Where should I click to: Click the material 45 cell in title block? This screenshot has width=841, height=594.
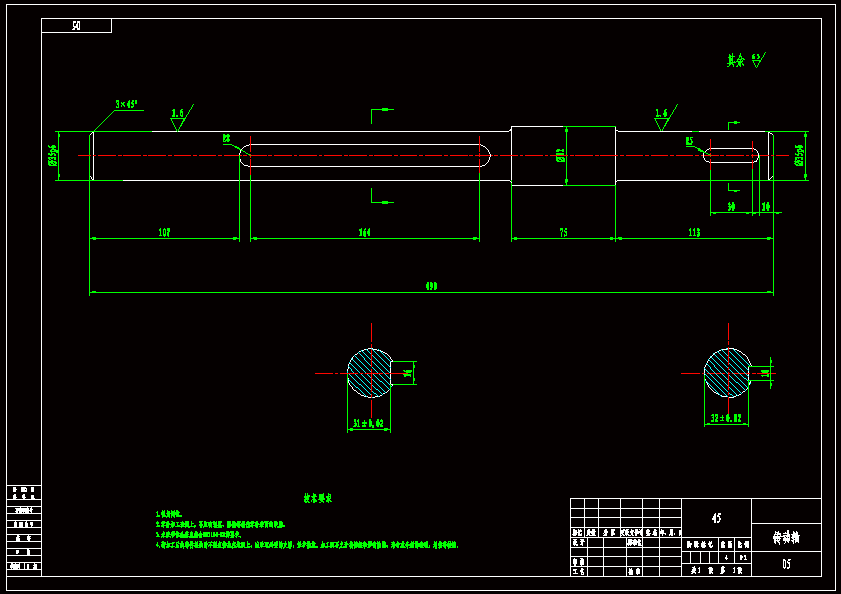pyautogui.click(x=716, y=518)
